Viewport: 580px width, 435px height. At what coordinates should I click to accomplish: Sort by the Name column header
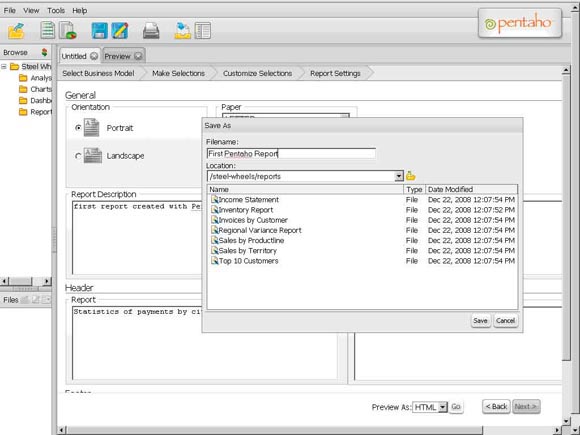pos(306,189)
